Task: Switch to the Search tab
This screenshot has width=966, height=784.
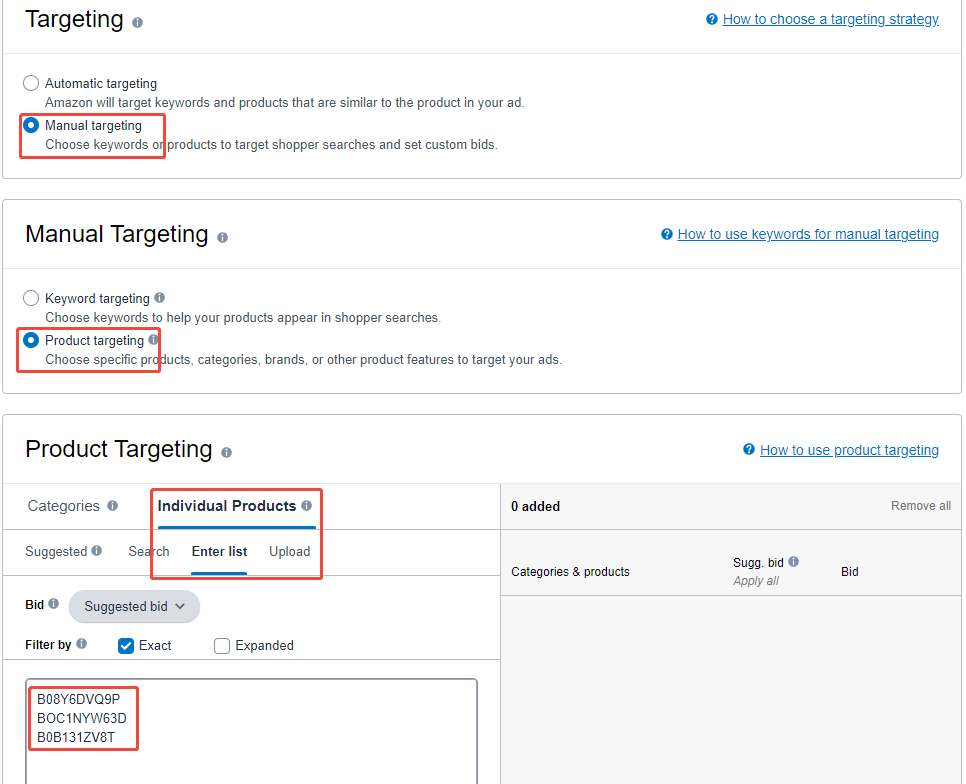Action: (x=148, y=551)
